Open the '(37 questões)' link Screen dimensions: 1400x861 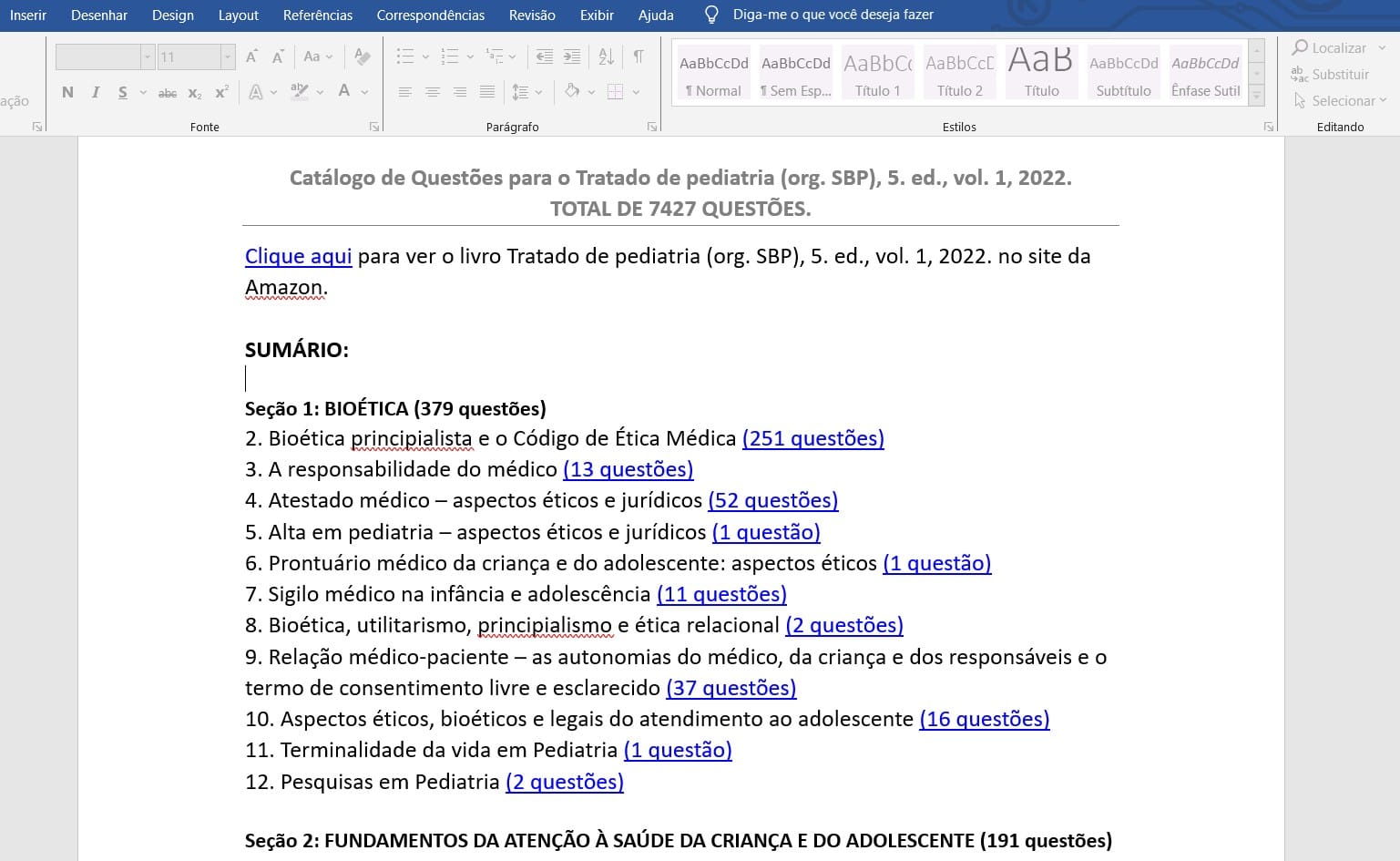[731, 688]
